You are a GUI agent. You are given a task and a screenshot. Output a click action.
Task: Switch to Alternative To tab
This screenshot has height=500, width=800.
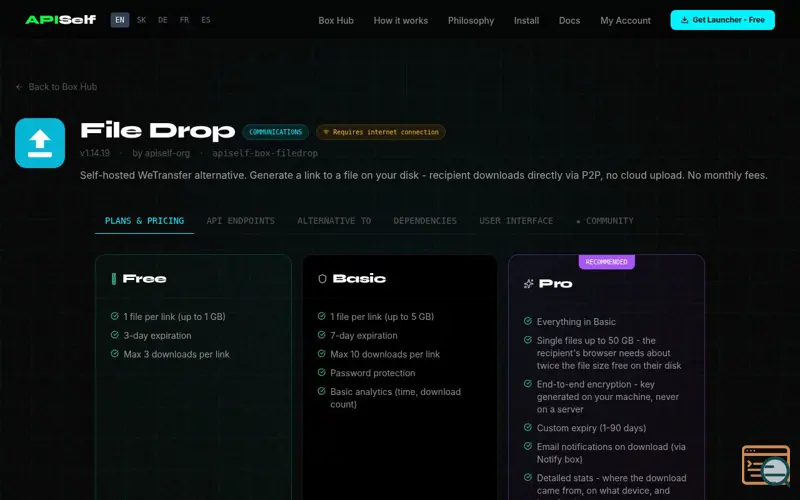(334, 220)
